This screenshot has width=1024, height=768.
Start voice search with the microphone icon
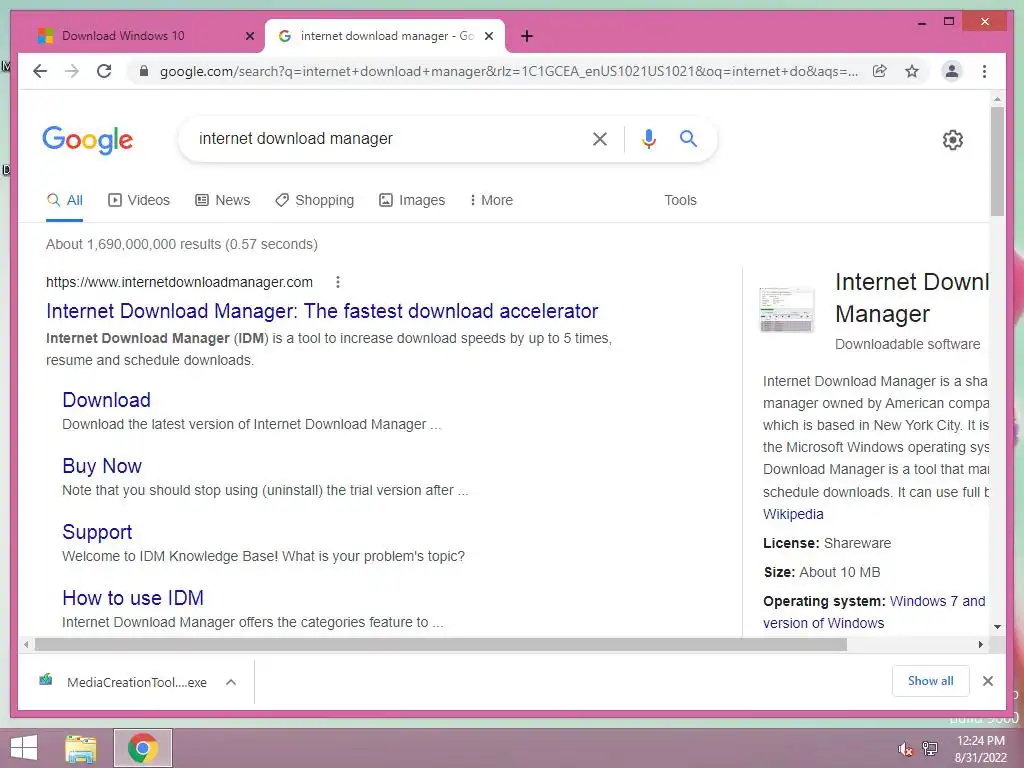point(648,138)
